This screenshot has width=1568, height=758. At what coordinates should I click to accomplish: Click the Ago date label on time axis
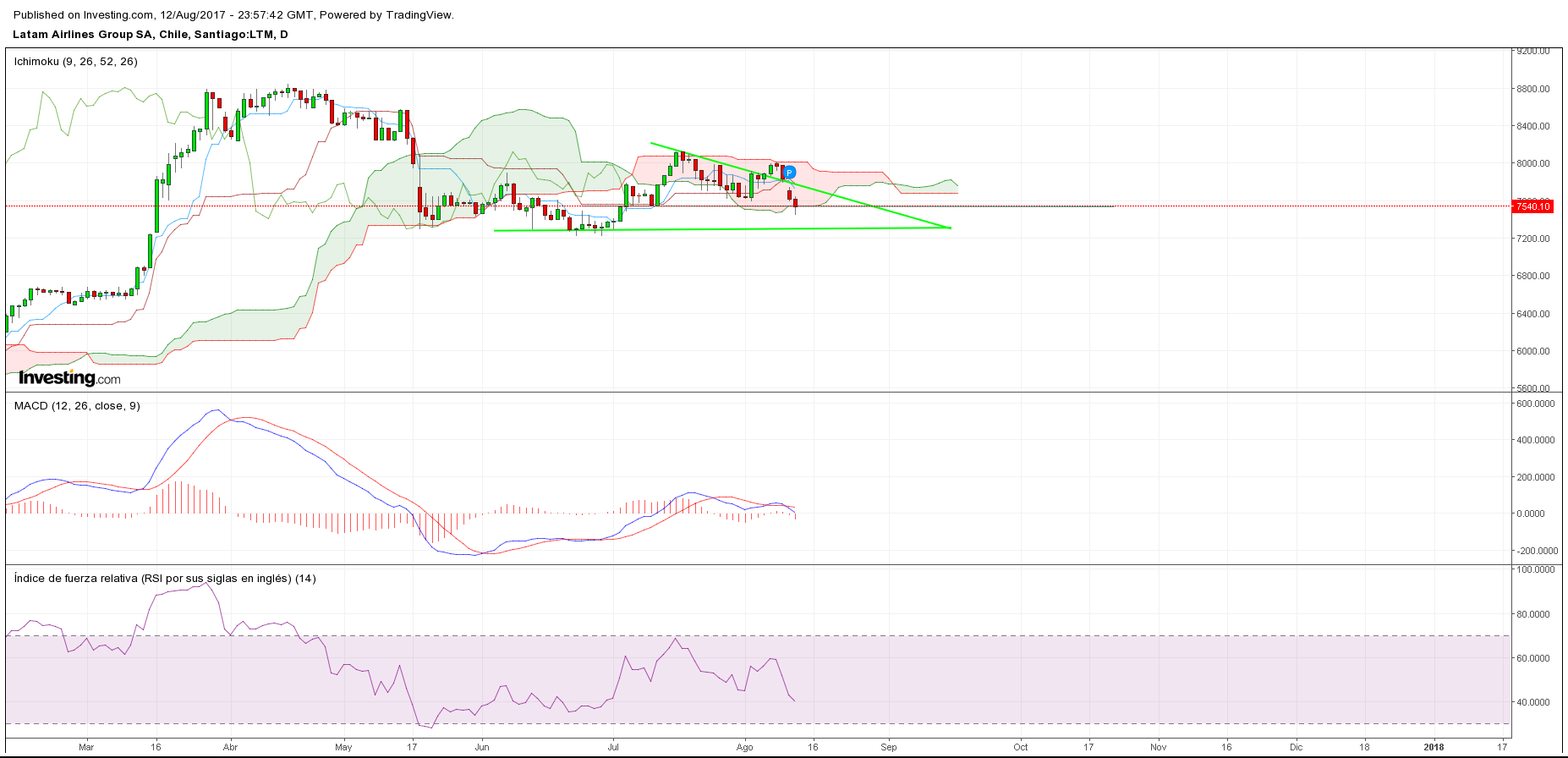744,747
